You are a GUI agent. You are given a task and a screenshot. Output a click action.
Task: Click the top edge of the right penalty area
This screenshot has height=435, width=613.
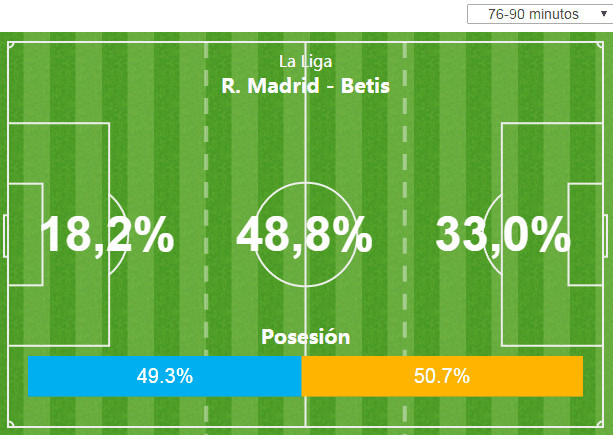coord(552,124)
